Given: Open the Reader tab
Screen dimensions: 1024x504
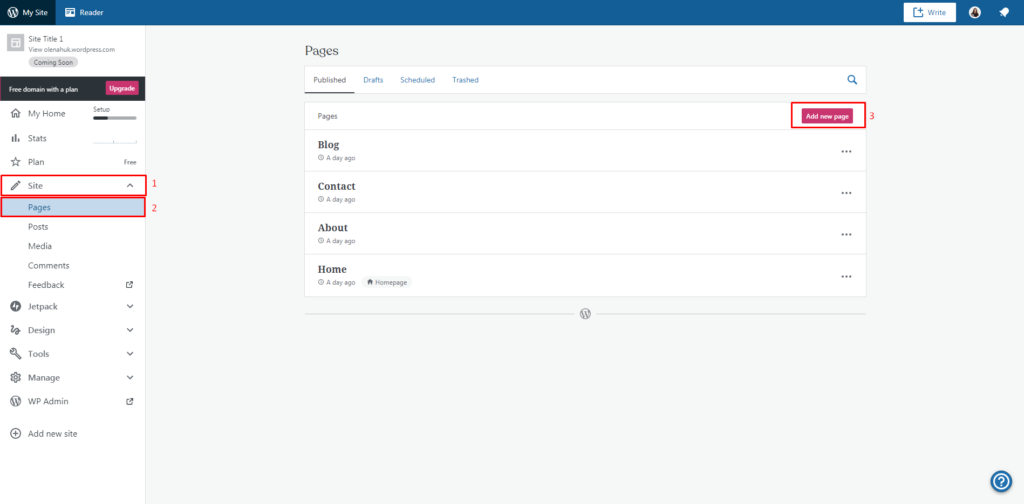Looking at the screenshot, I should [x=84, y=12].
